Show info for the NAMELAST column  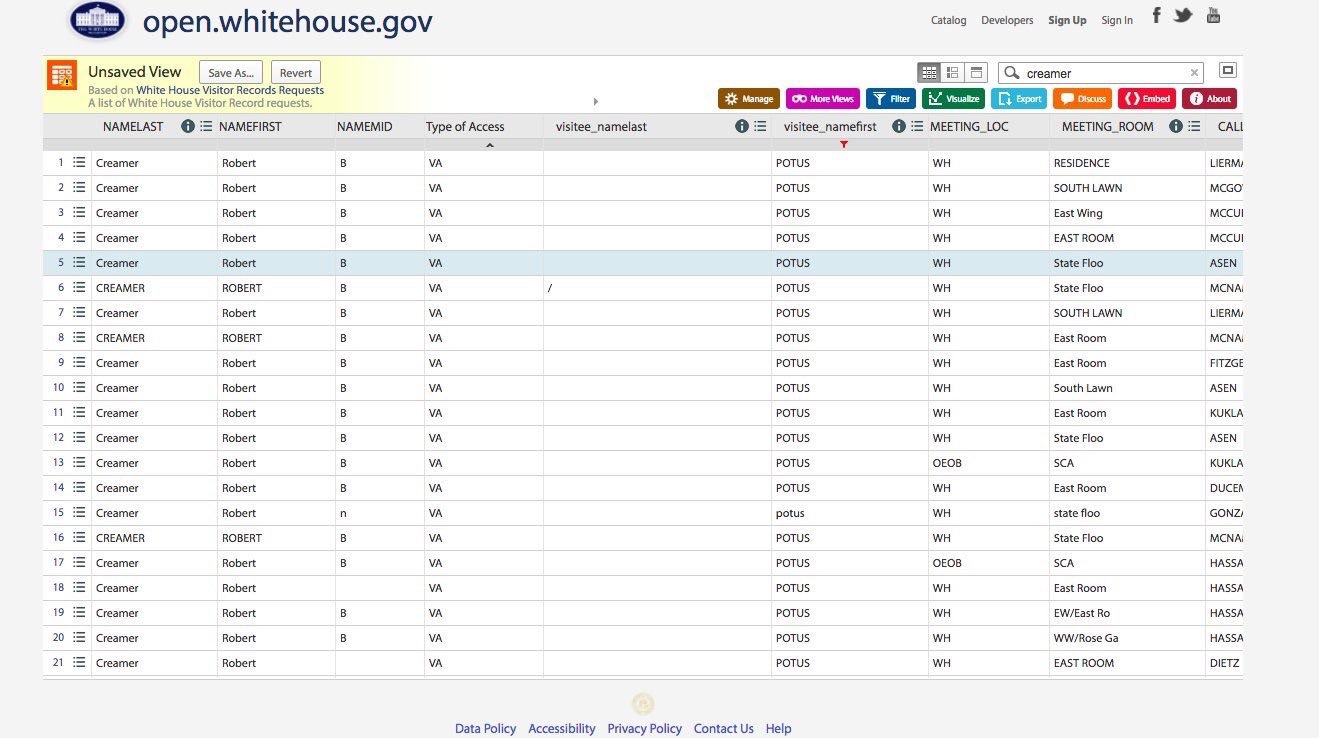(187, 126)
